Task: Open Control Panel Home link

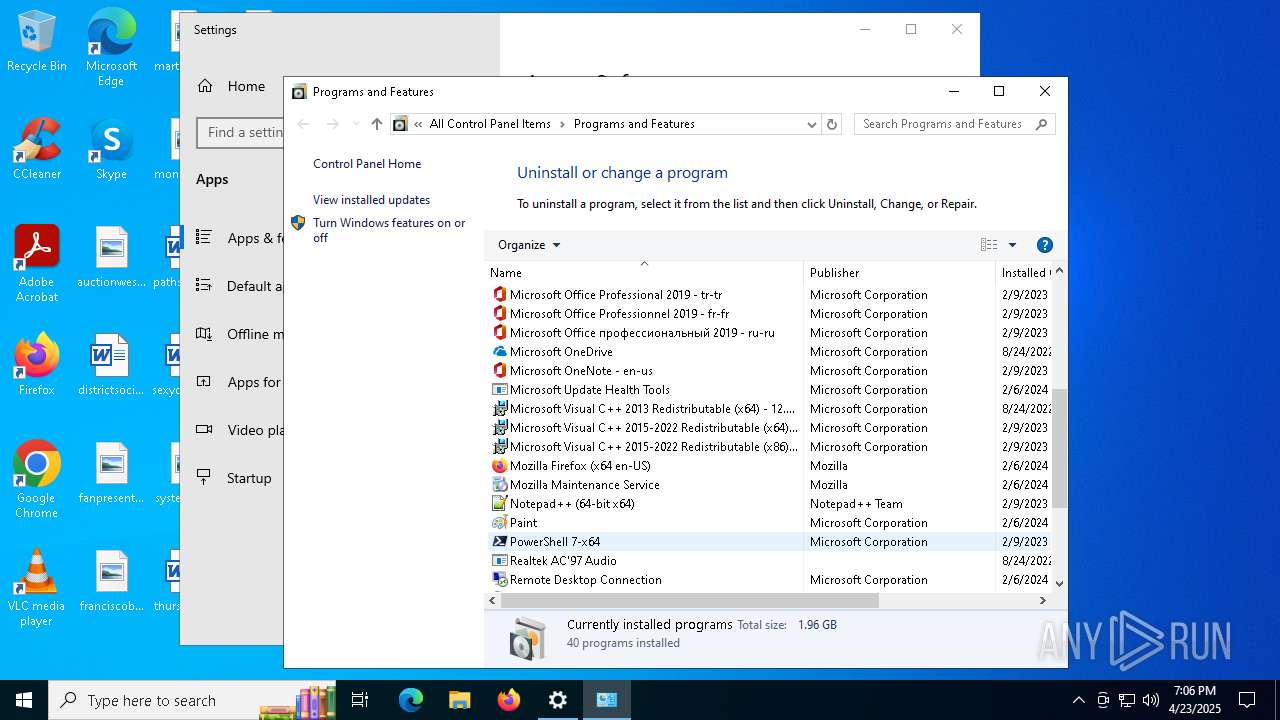Action: tap(367, 164)
